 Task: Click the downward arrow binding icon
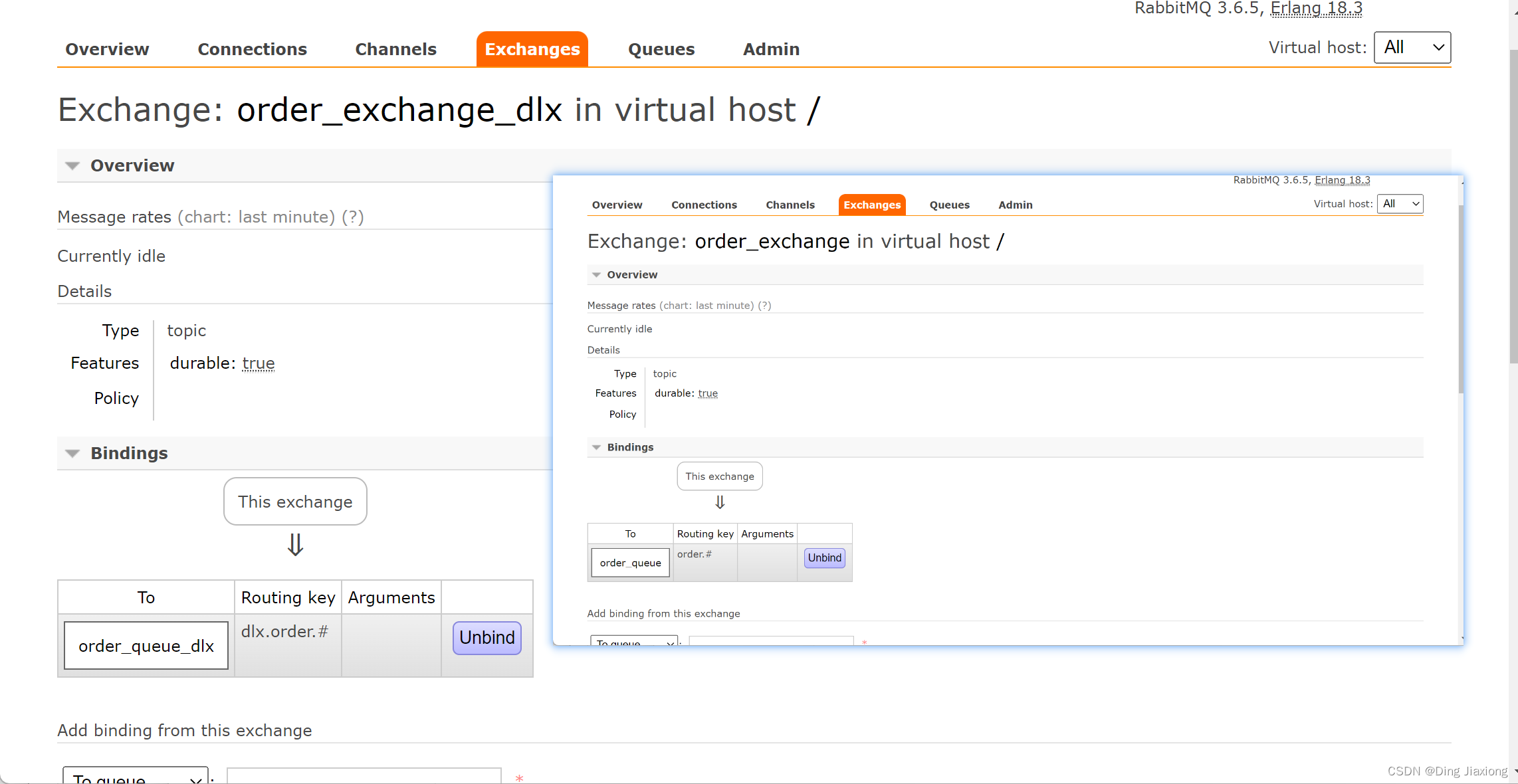[x=294, y=545]
